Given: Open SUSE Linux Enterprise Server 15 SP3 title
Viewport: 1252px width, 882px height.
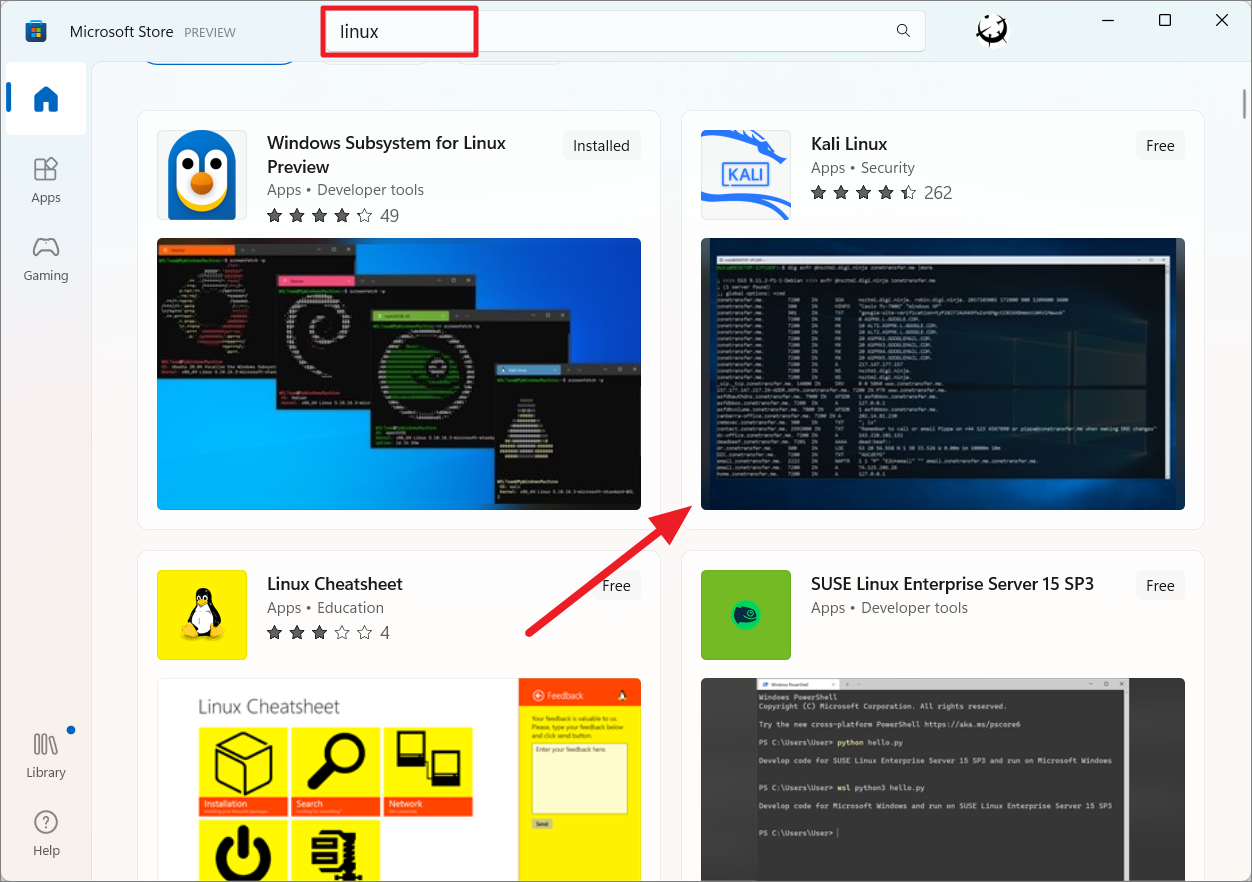Looking at the screenshot, I should (x=952, y=584).
